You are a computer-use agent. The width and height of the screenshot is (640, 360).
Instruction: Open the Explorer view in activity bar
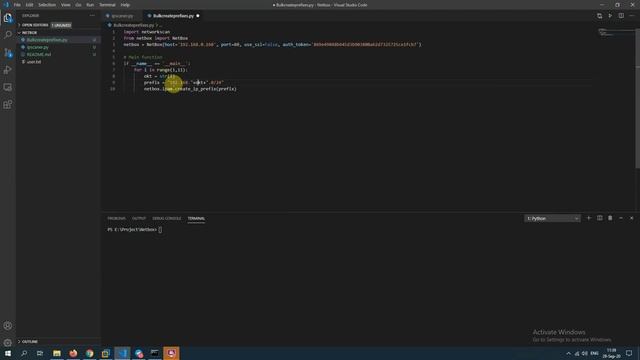8,18
